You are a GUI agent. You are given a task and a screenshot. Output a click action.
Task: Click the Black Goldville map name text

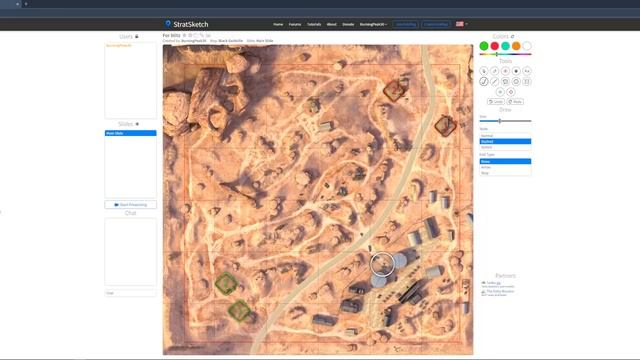[230, 41]
